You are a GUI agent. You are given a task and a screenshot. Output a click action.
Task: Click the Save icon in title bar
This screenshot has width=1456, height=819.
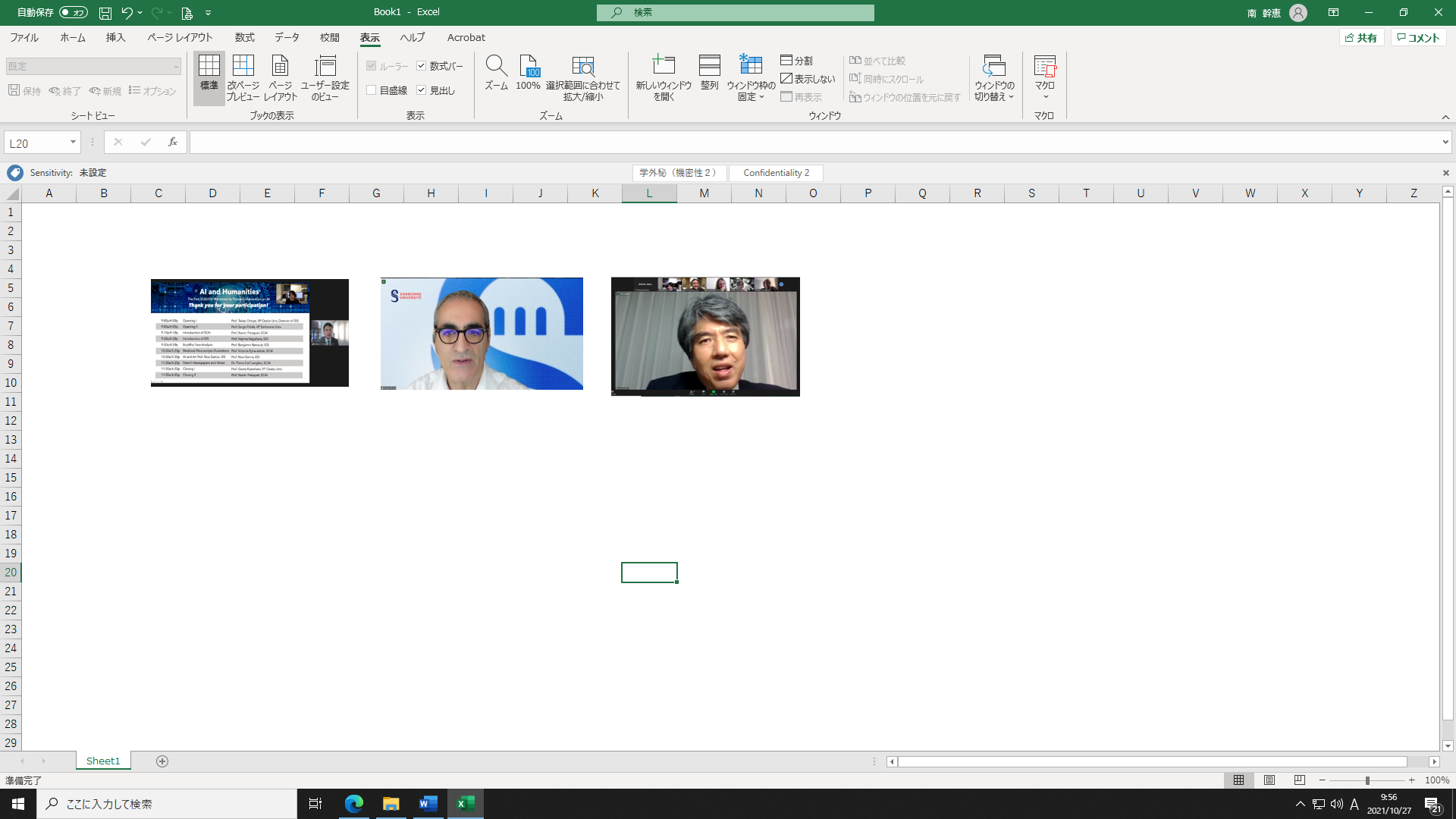105,13
